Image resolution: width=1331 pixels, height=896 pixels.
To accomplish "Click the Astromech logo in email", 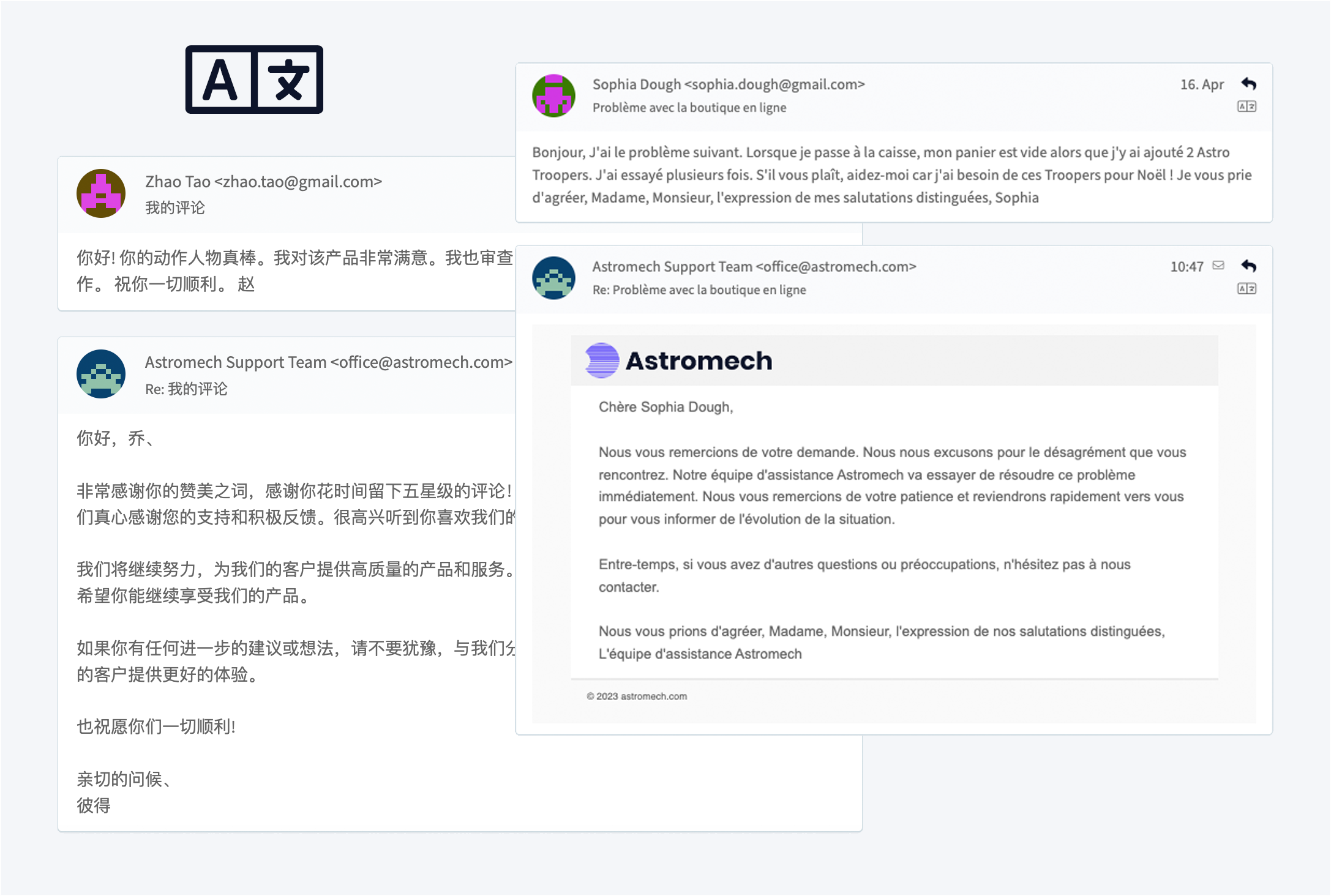I will (x=678, y=360).
